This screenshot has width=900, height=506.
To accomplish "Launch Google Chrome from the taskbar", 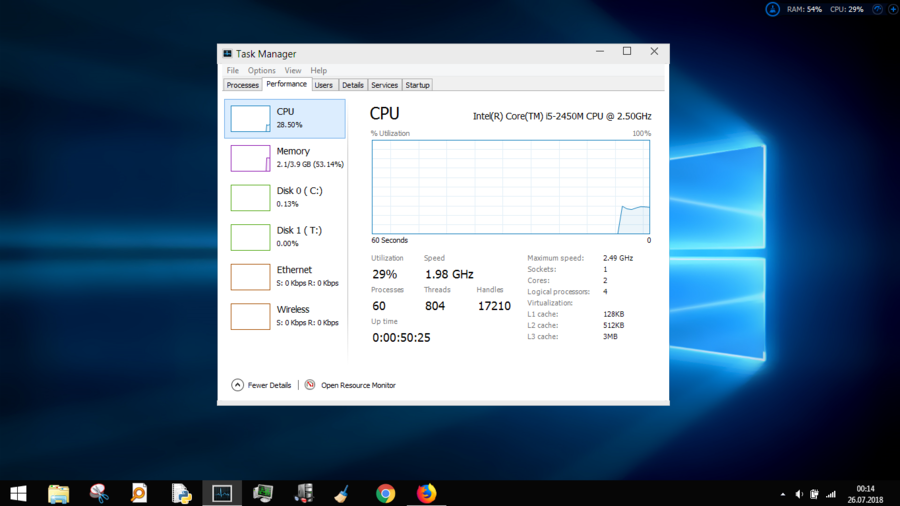I will 385,493.
